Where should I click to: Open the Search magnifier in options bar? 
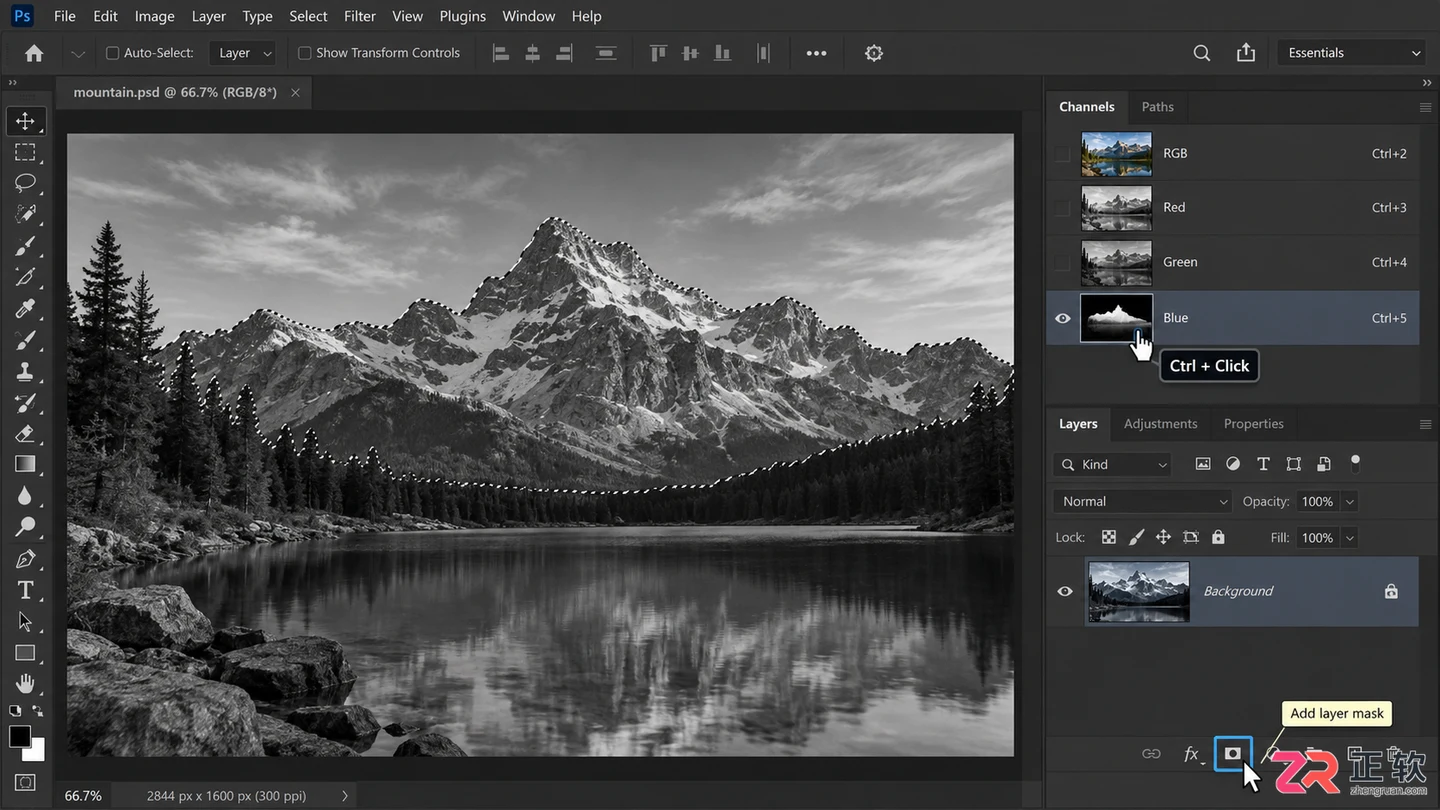coord(1202,53)
